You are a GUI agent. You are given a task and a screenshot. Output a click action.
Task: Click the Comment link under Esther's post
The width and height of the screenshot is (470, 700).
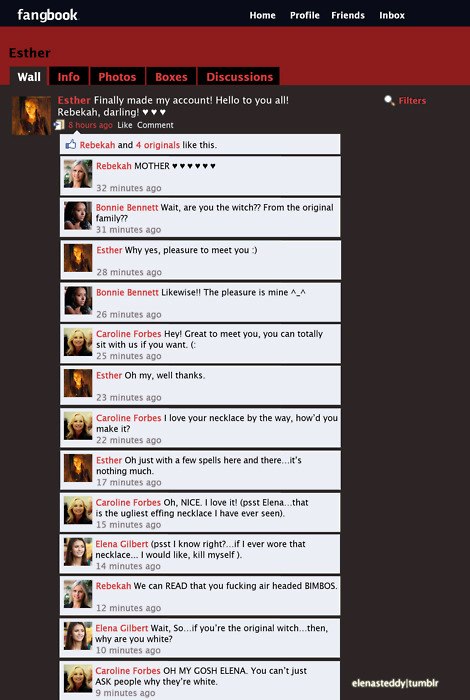pyautogui.click(x=155, y=125)
